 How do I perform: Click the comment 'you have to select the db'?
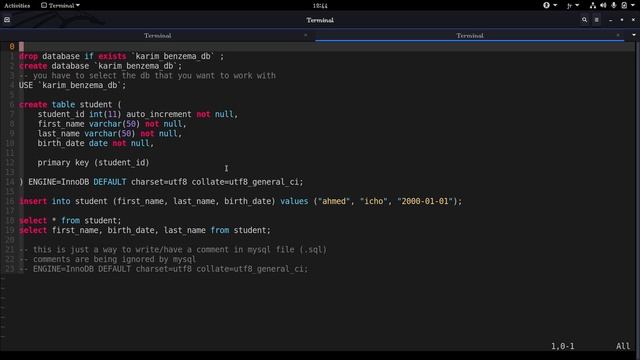point(147,76)
